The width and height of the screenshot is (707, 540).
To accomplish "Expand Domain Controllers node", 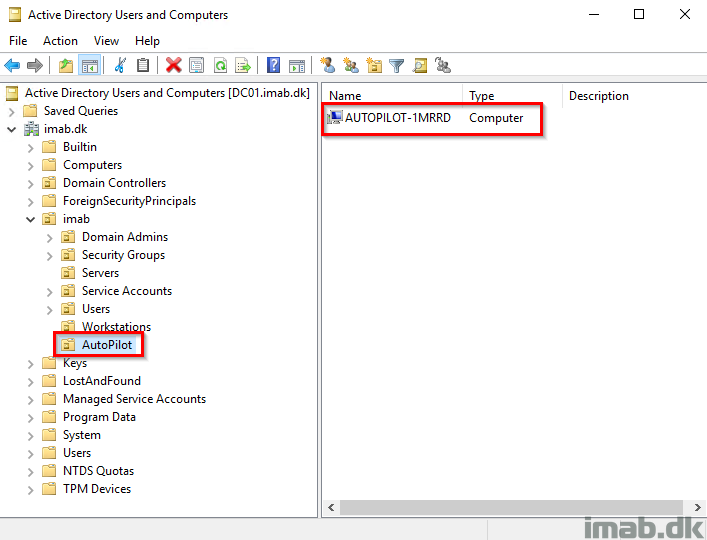I will [x=31, y=183].
